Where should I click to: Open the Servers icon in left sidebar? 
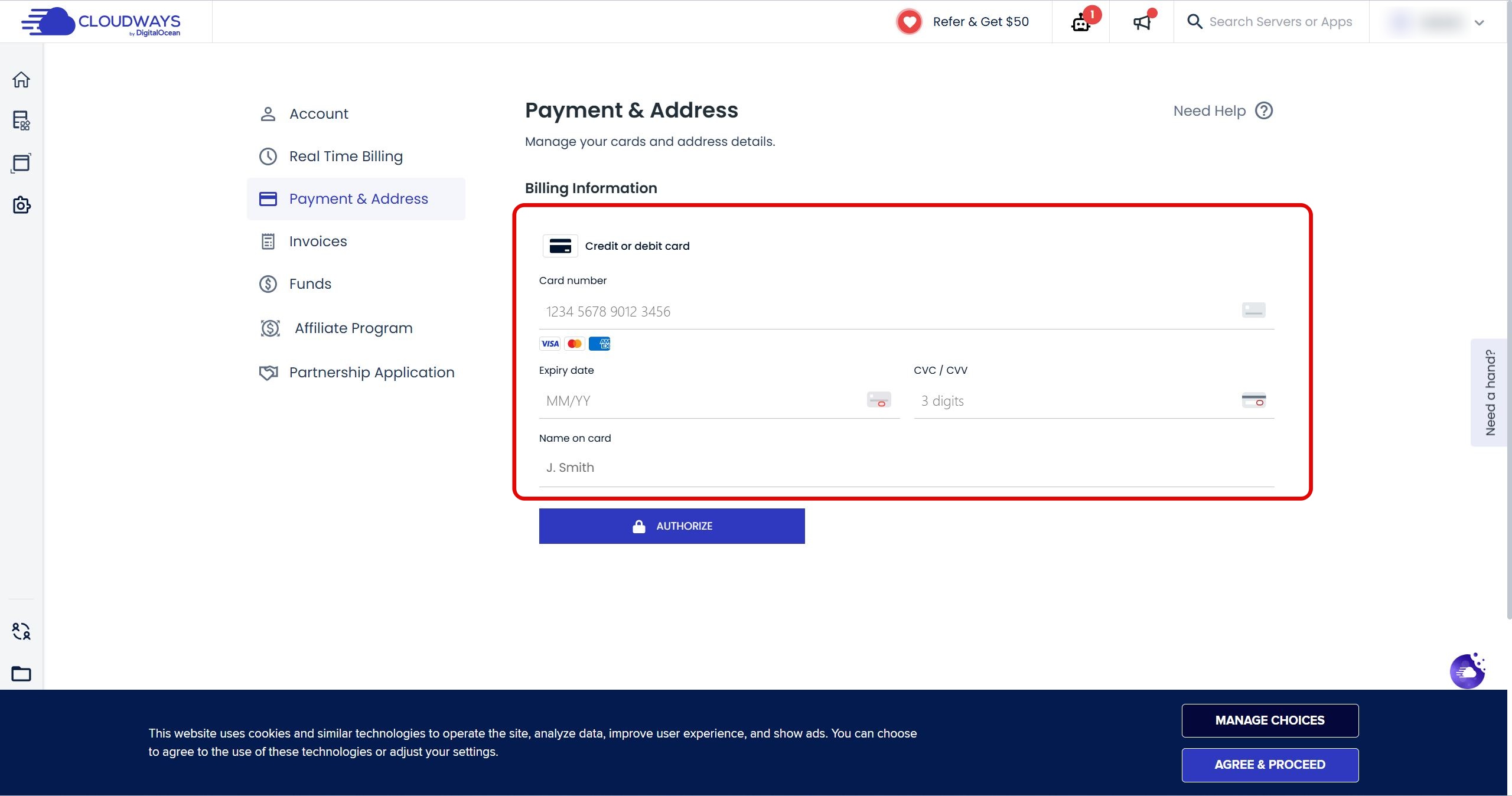(21, 120)
